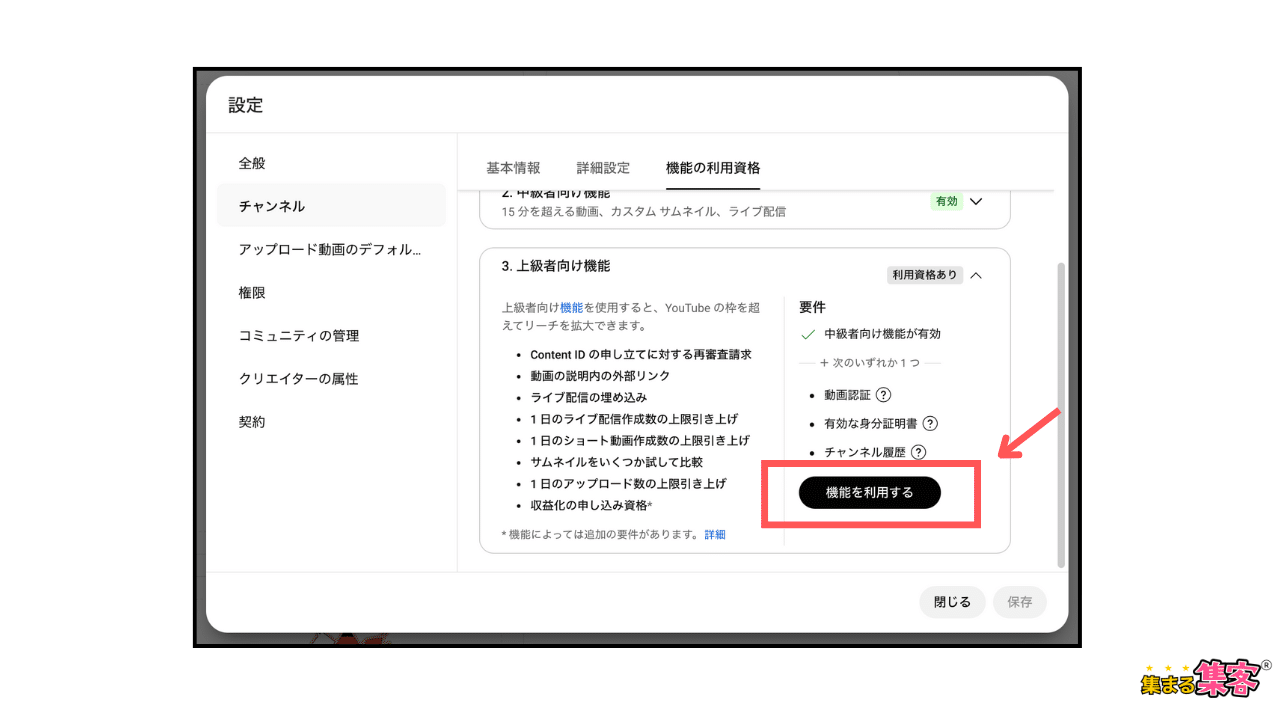
Task: Open the blue 機能 link
Action: (x=571, y=308)
